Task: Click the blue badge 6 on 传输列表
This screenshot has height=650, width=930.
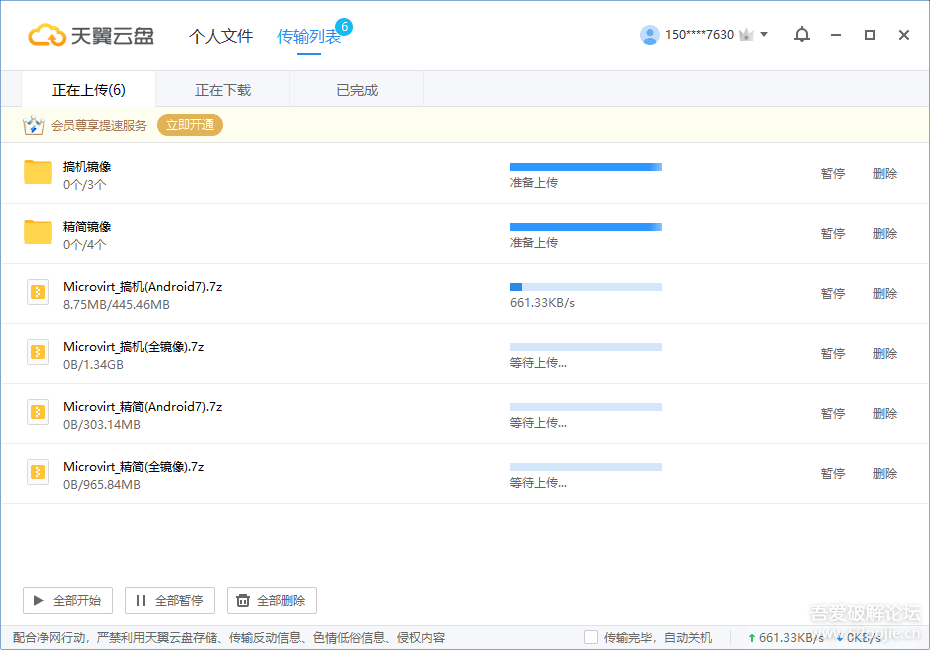Action: [344, 27]
